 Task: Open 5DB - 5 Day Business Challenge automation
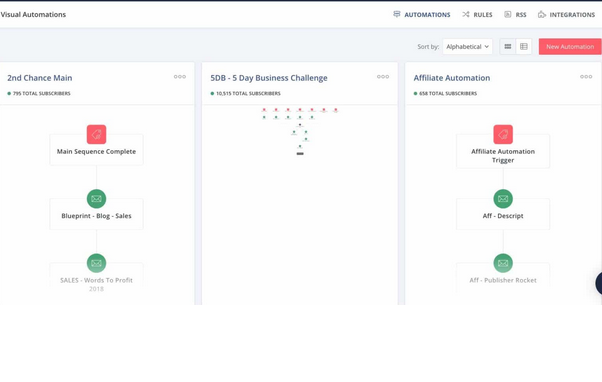[x=269, y=78]
